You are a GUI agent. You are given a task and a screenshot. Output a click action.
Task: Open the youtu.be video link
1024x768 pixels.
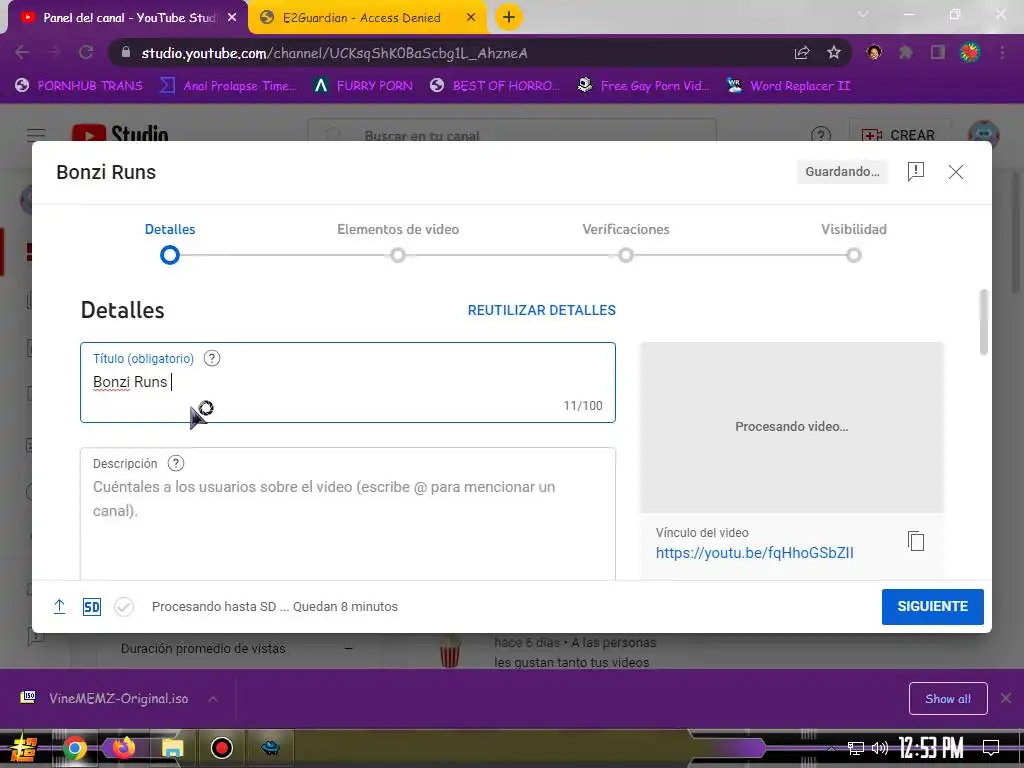[754, 553]
